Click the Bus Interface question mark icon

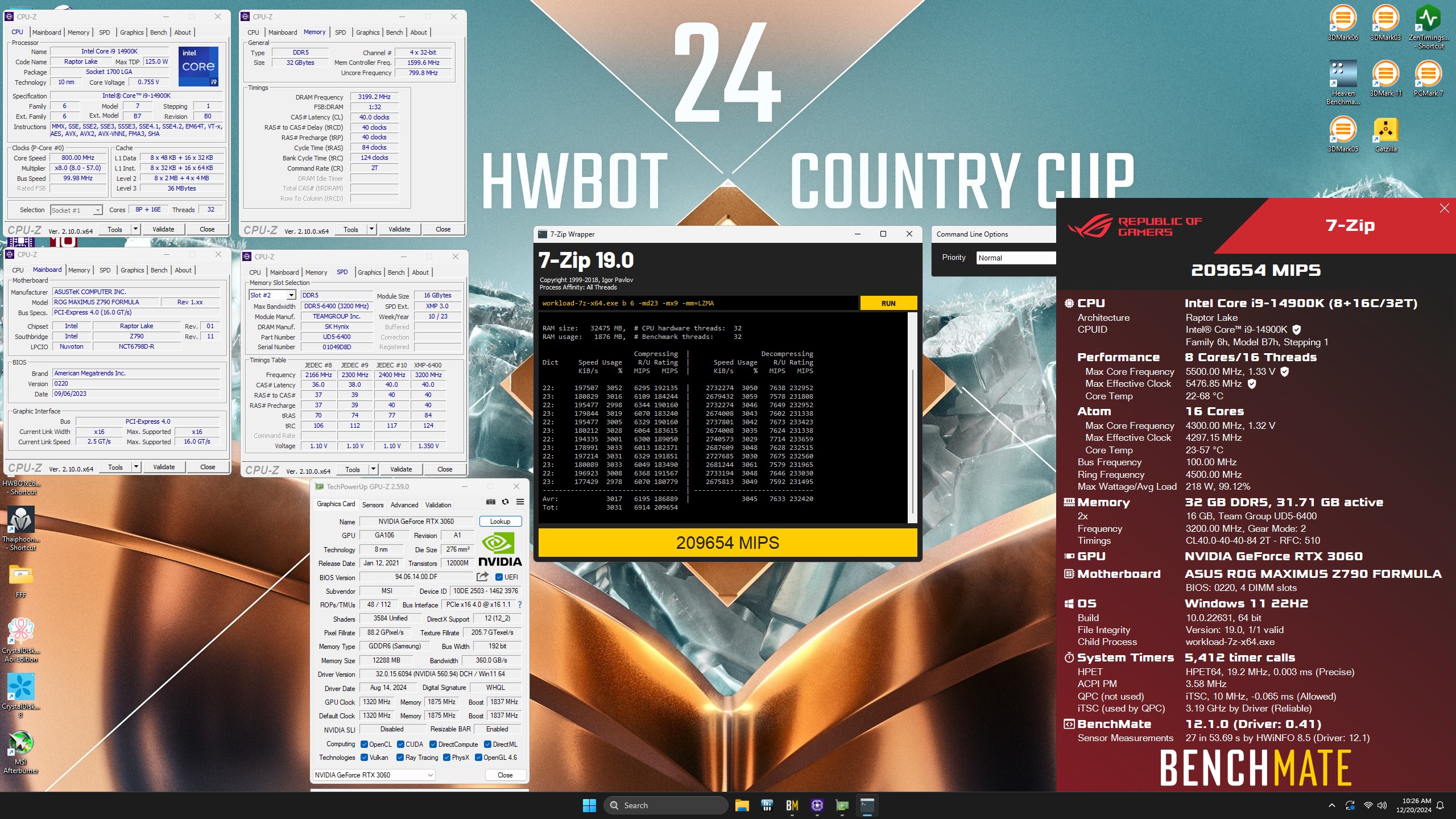pos(519,605)
